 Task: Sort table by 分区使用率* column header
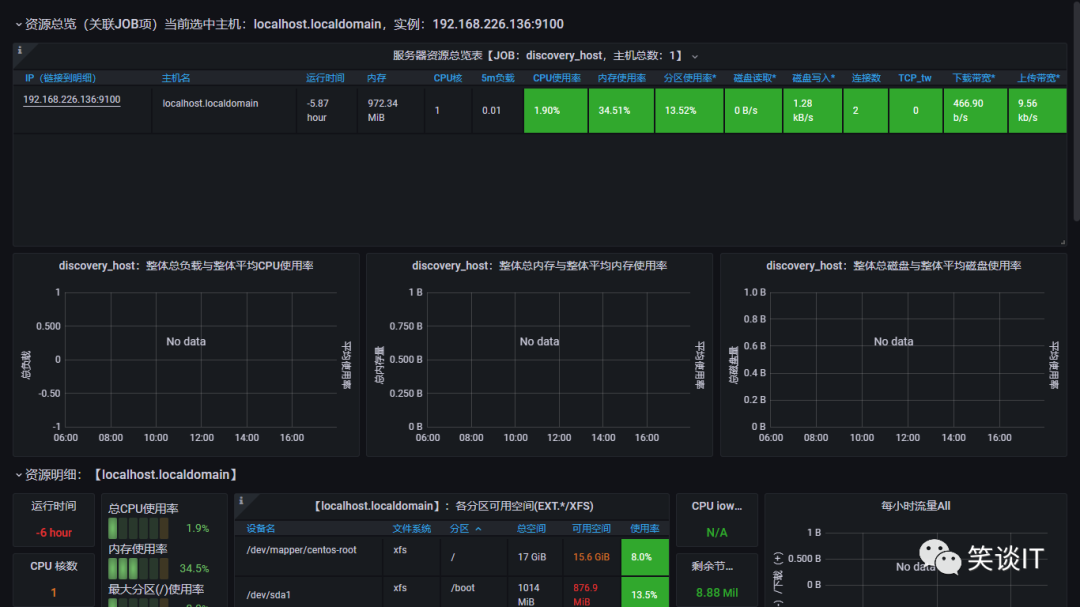pyautogui.click(x=689, y=78)
